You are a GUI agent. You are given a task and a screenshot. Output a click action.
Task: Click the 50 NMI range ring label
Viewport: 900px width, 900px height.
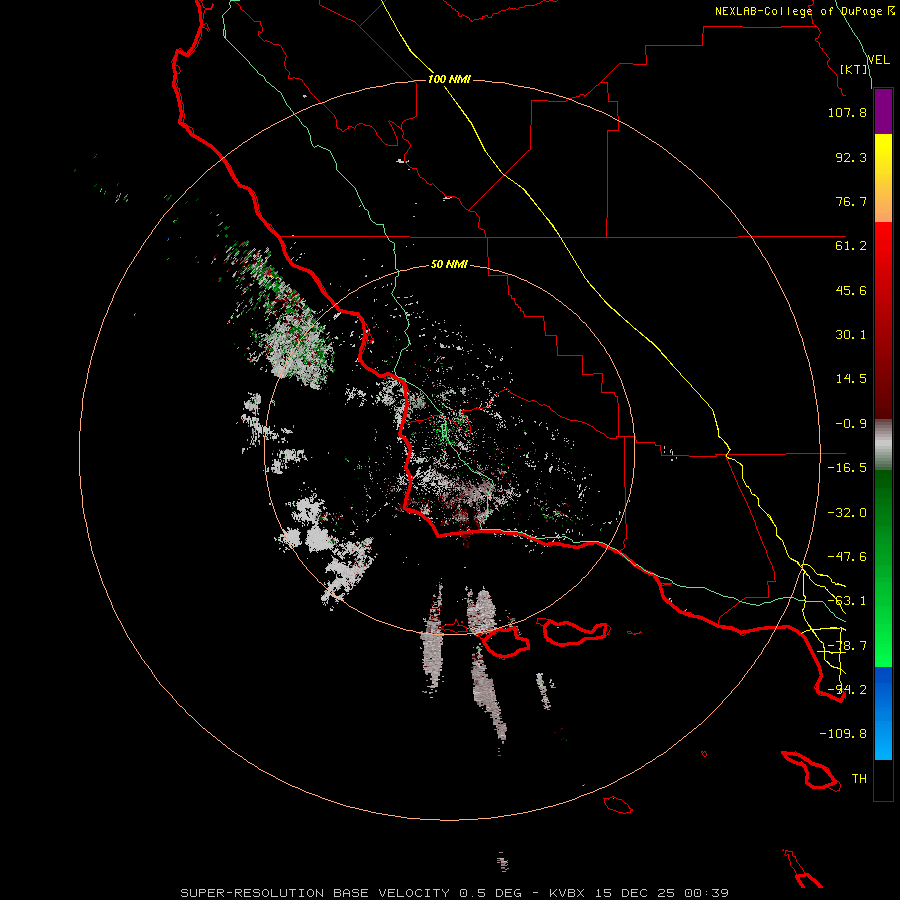pyautogui.click(x=449, y=264)
